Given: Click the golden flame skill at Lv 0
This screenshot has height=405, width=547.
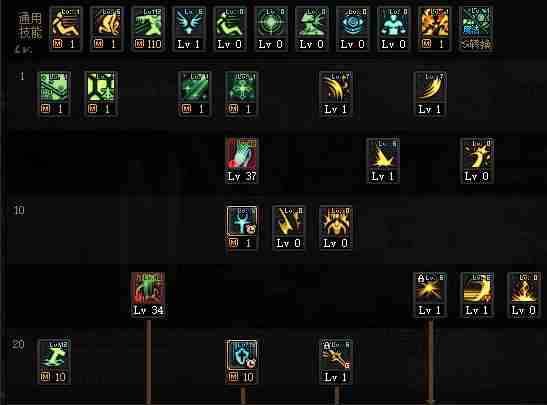Looking at the screenshot, I should click(x=524, y=294).
